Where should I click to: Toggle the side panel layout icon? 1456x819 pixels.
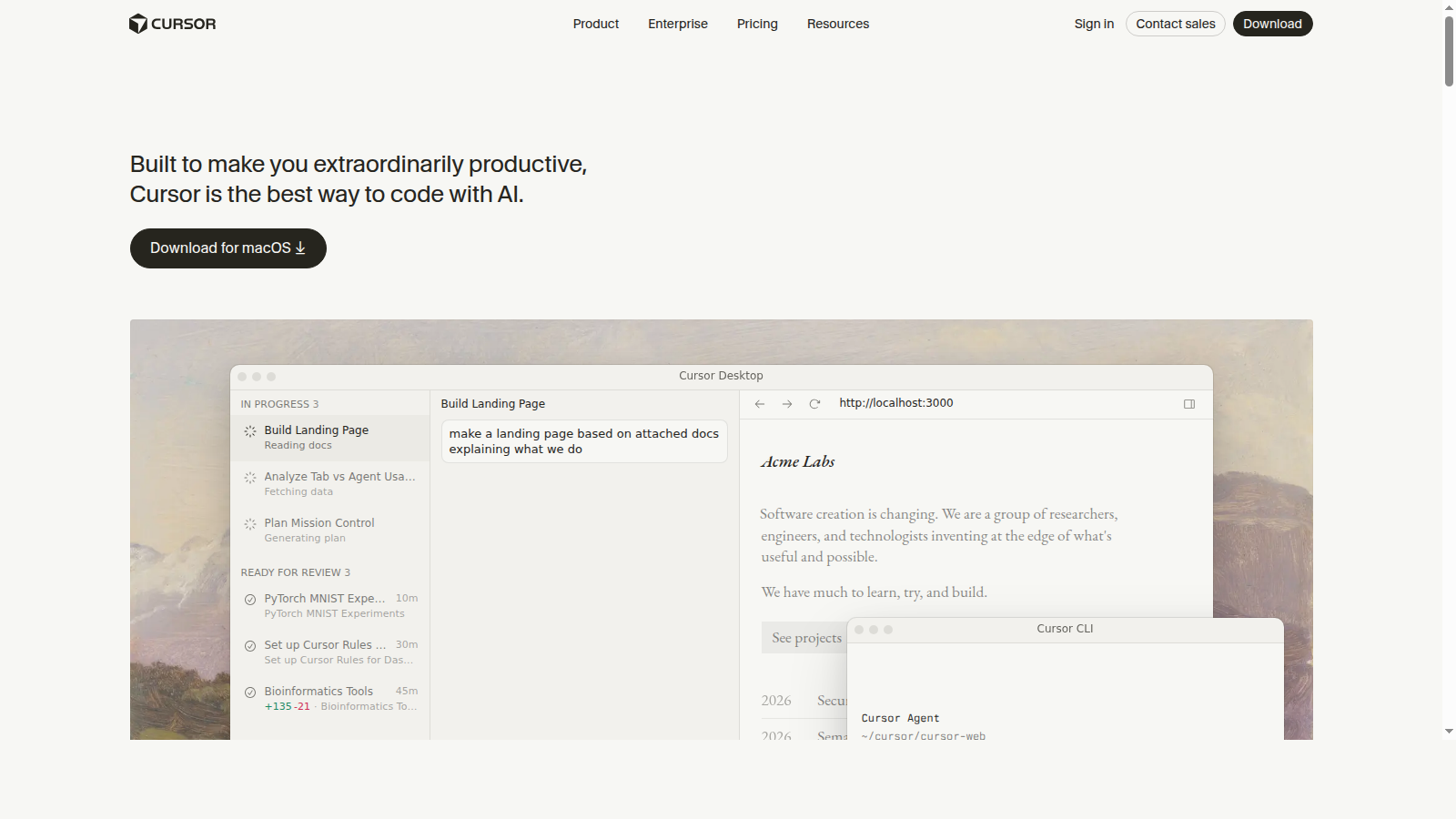coord(1189,404)
